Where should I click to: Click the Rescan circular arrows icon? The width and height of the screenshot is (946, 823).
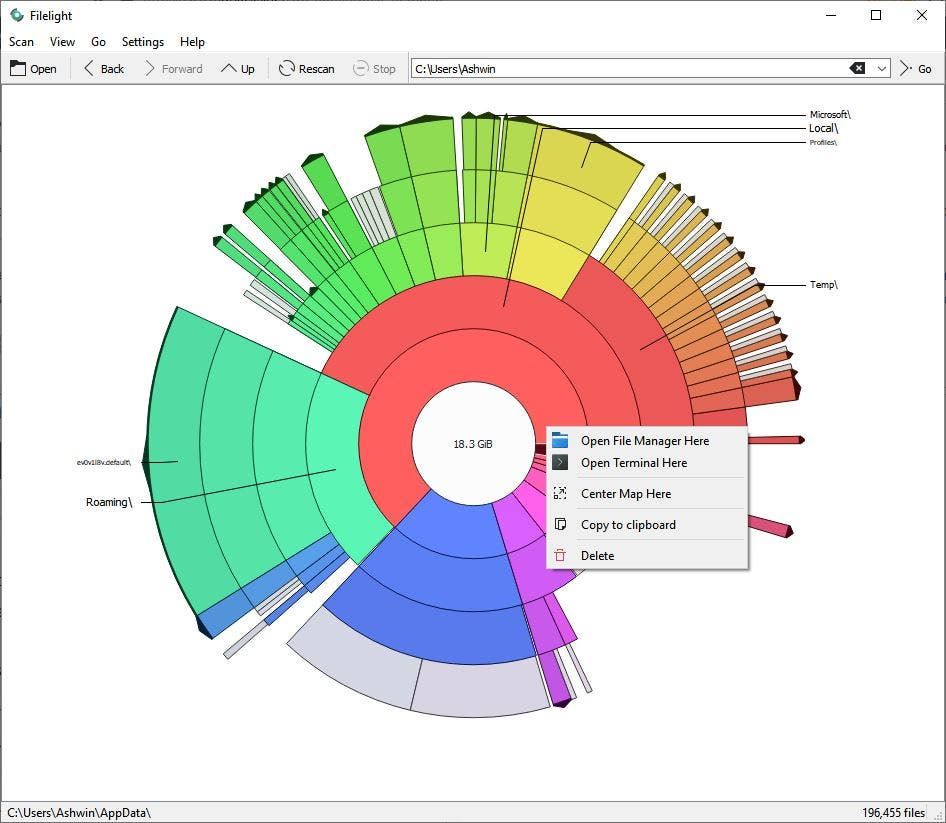point(287,69)
